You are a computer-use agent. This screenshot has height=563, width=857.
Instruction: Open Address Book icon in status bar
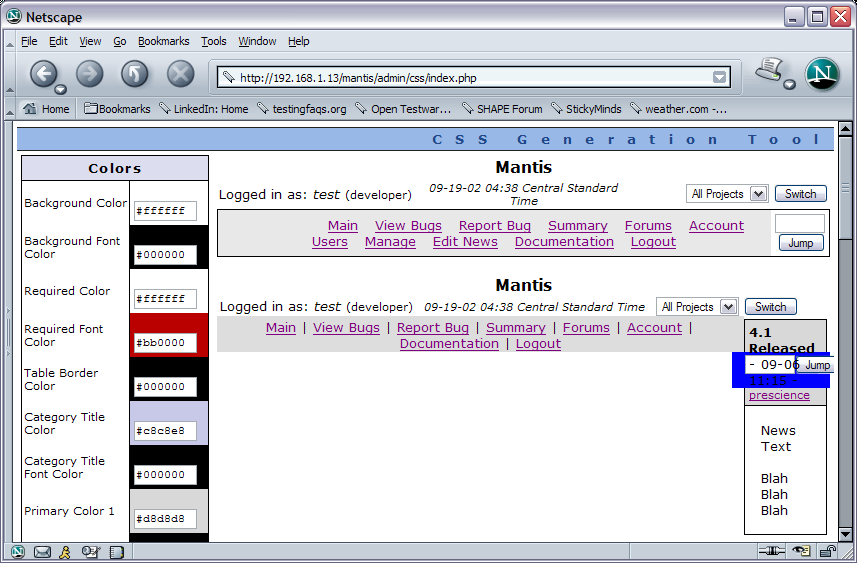116,552
